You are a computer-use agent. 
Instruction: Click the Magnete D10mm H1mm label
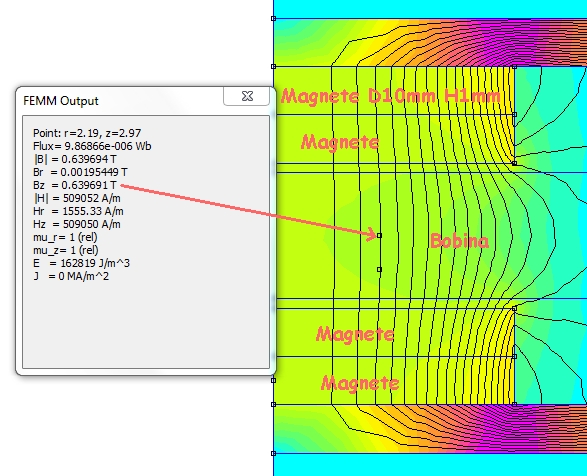(x=390, y=96)
